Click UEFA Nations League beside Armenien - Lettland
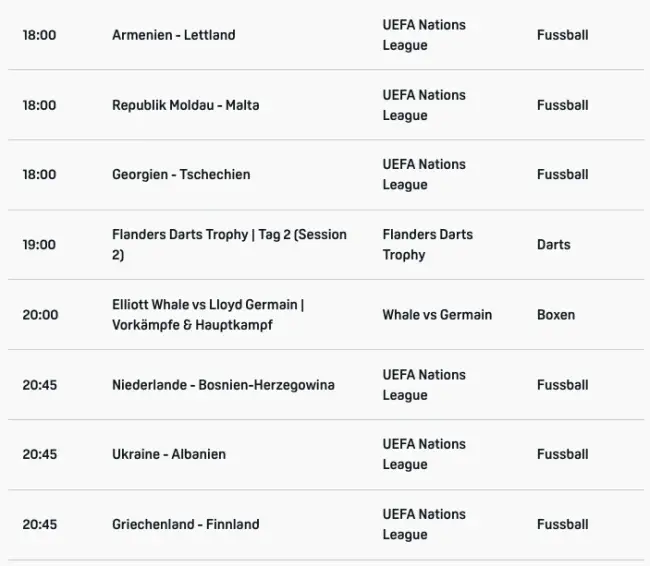The image size is (650, 566). [424, 35]
